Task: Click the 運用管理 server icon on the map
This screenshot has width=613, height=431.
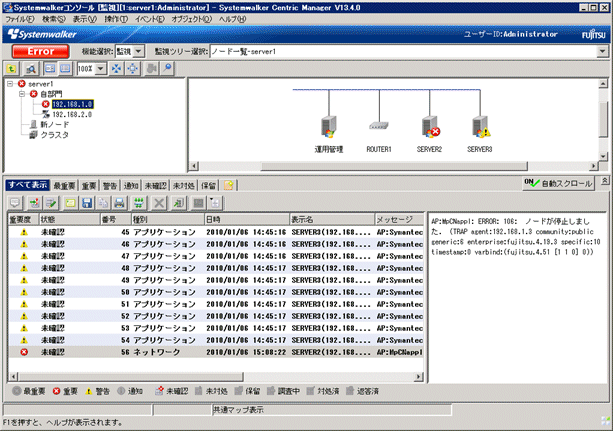Action: pos(329,126)
